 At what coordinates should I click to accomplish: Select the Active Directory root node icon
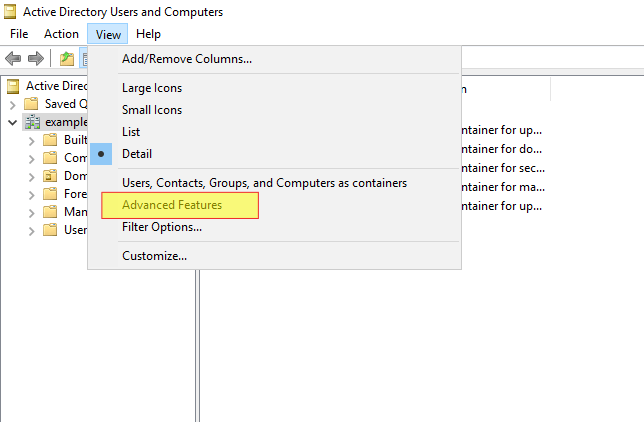[13, 86]
